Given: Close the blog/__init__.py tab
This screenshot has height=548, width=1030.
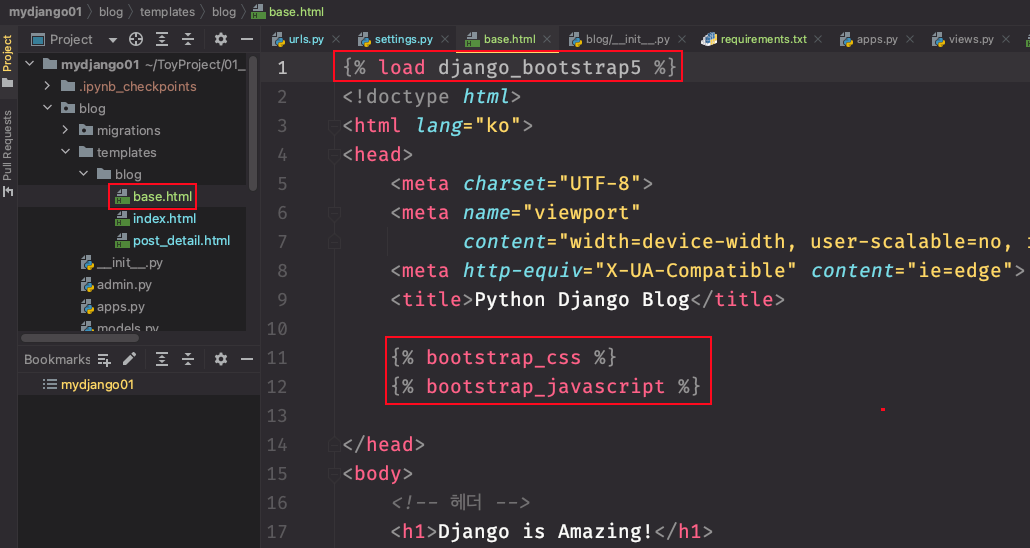Looking at the screenshot, I should click(682, 39).
